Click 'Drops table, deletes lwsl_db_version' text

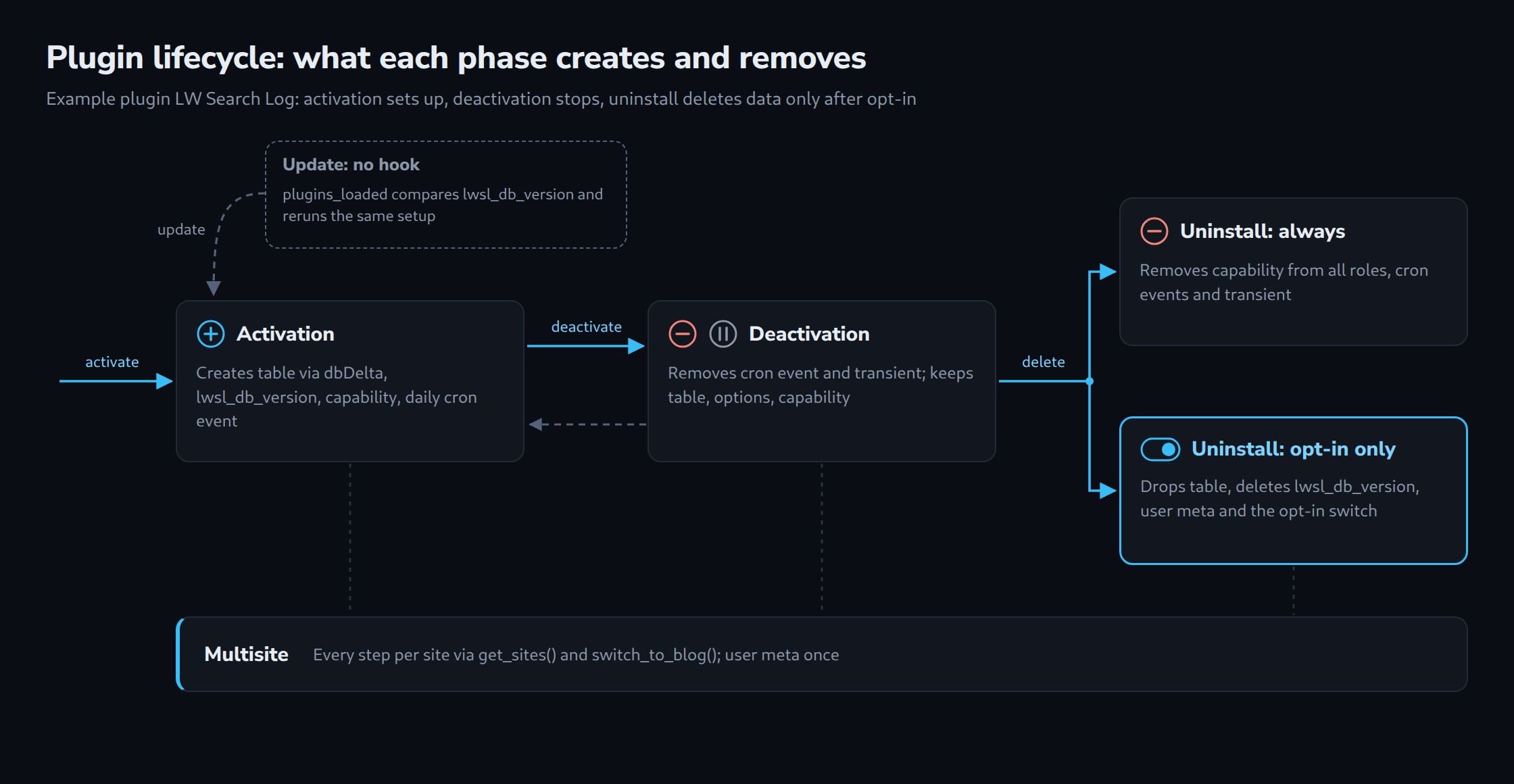pyautogui.click(x=1279, y=499)
